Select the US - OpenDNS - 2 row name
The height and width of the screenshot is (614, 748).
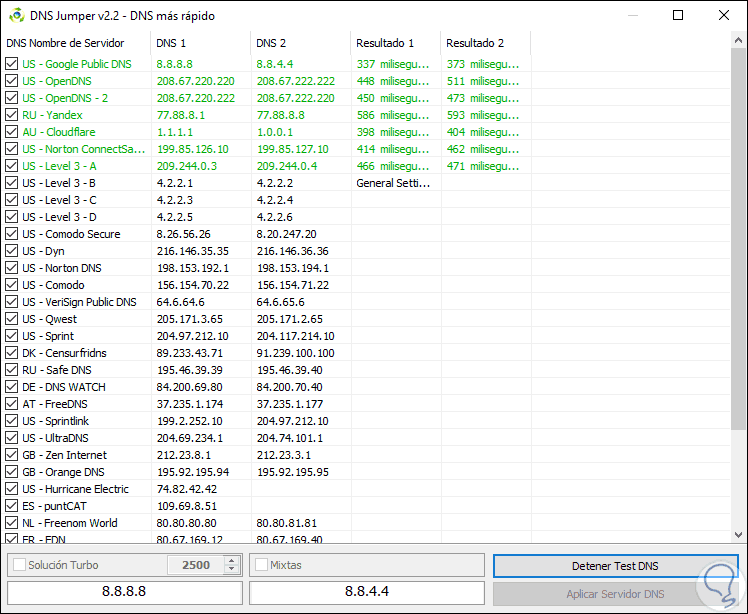[x=65, y=98]
